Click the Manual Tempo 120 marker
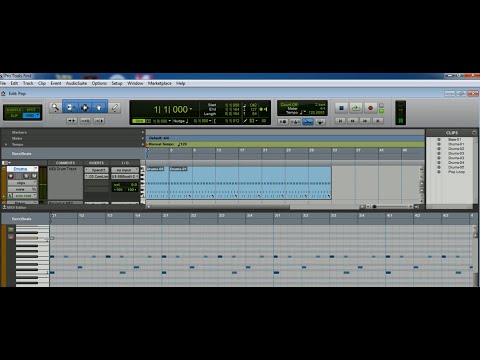This screenshot has width=480, height=360. pyautogui.click(x=167, y=144)
